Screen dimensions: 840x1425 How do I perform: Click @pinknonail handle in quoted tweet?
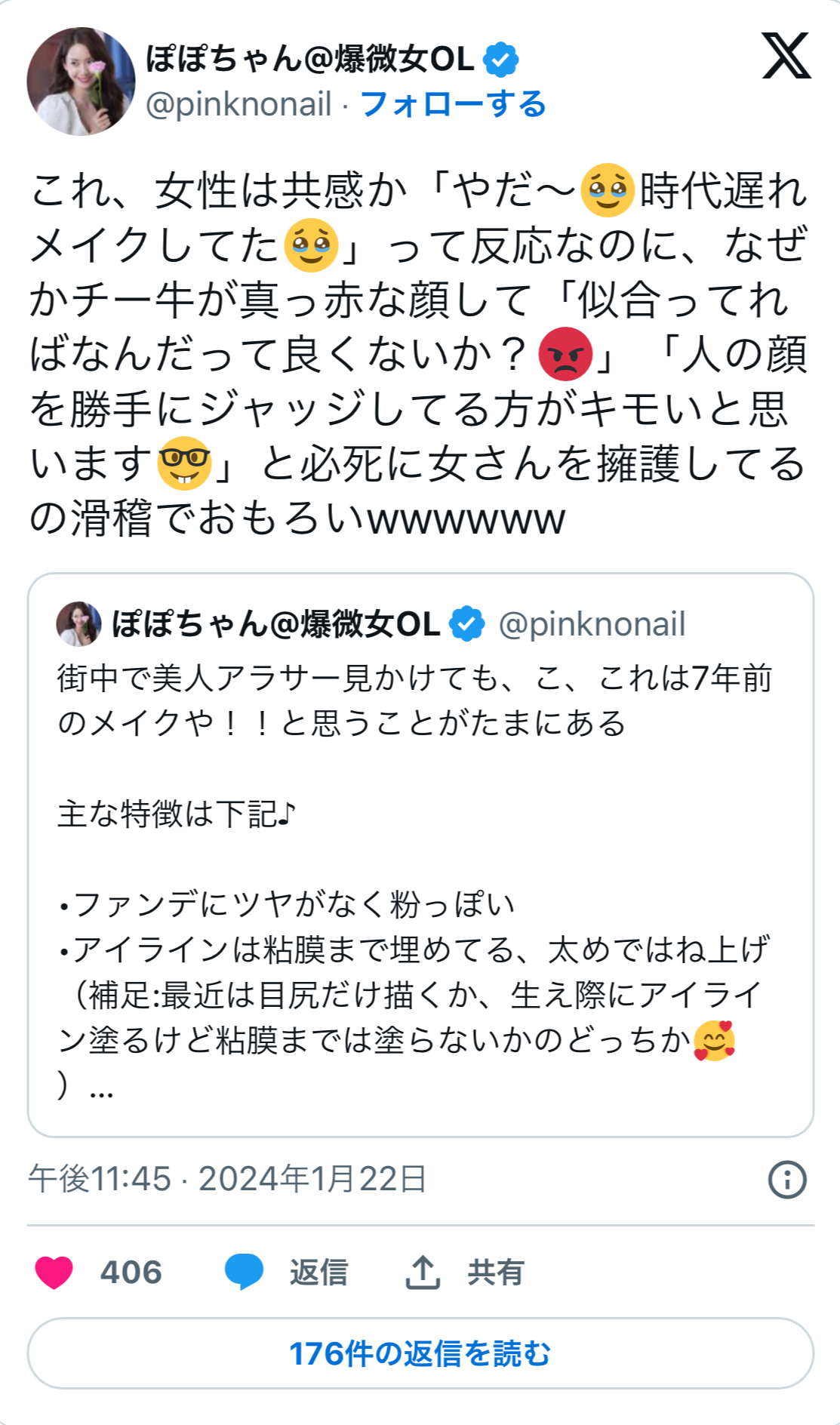click(x=592, y=624)
